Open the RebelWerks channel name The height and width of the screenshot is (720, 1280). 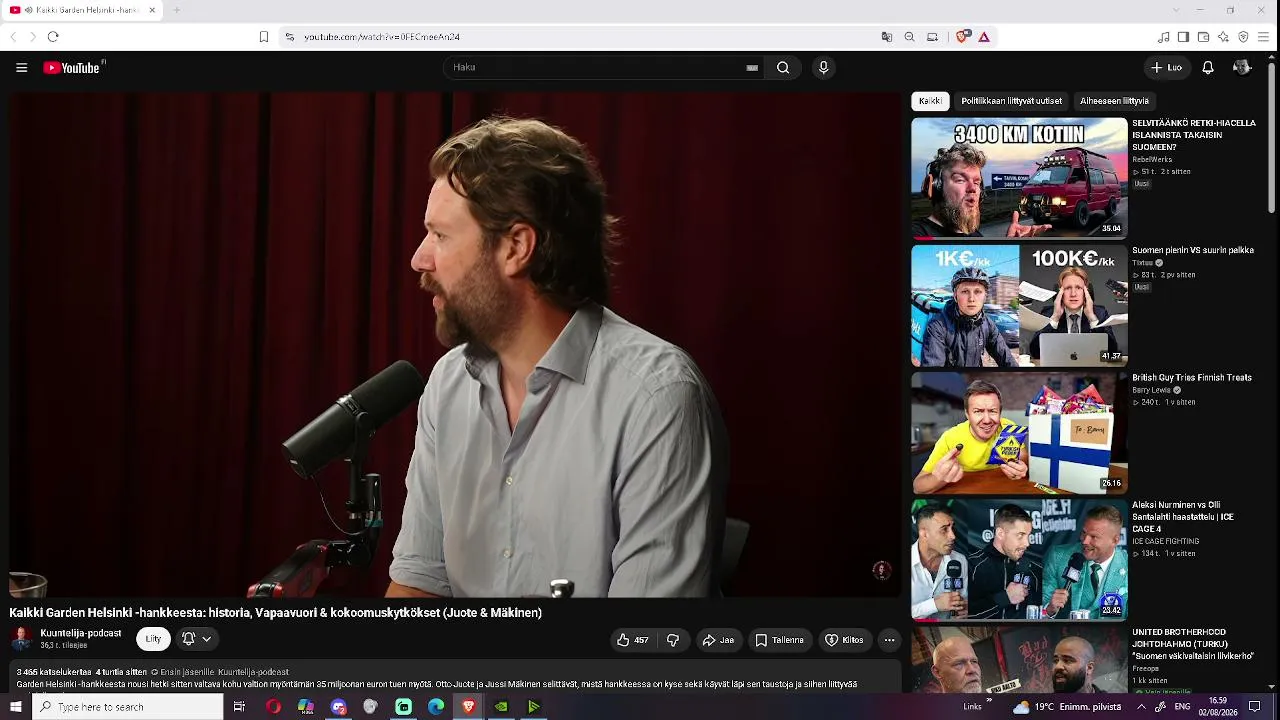tap(1152, 159)
